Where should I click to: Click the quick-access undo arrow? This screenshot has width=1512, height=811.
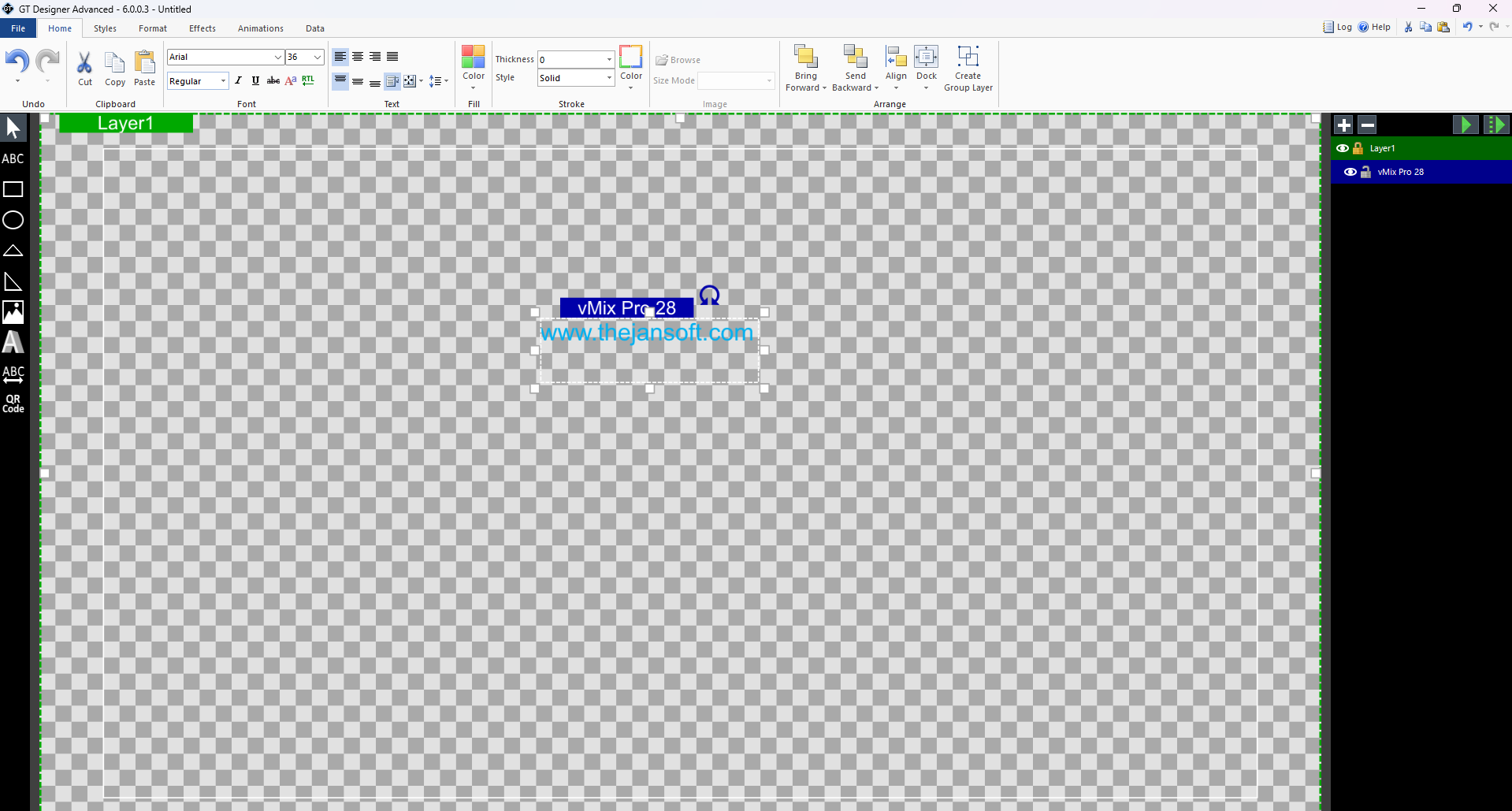click(x=1467, y=27)
